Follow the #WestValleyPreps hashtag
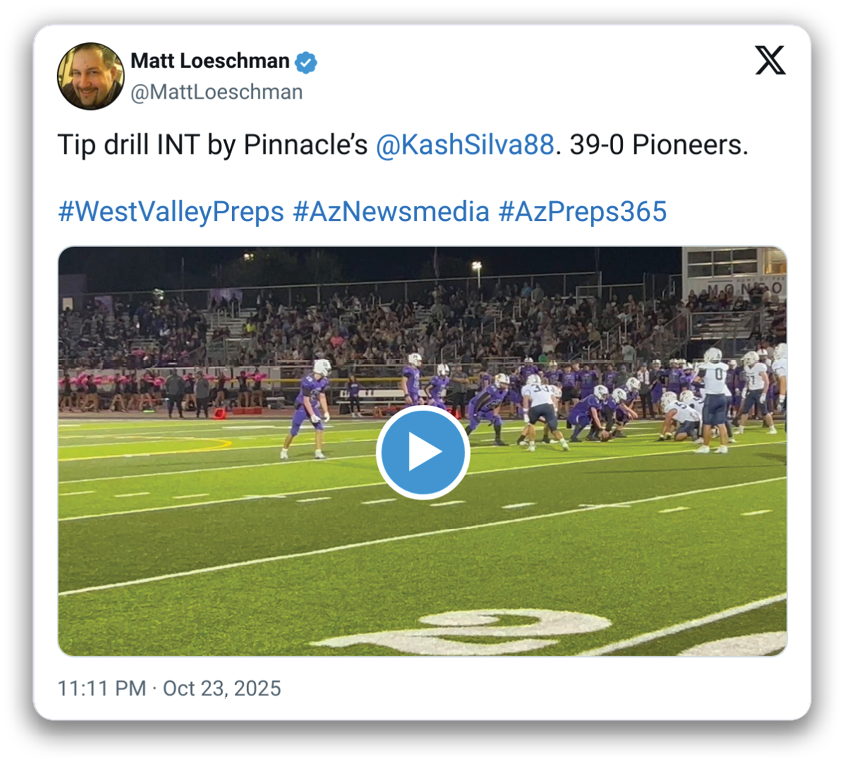Screen dimensions: 844x762 pos(170,212)
